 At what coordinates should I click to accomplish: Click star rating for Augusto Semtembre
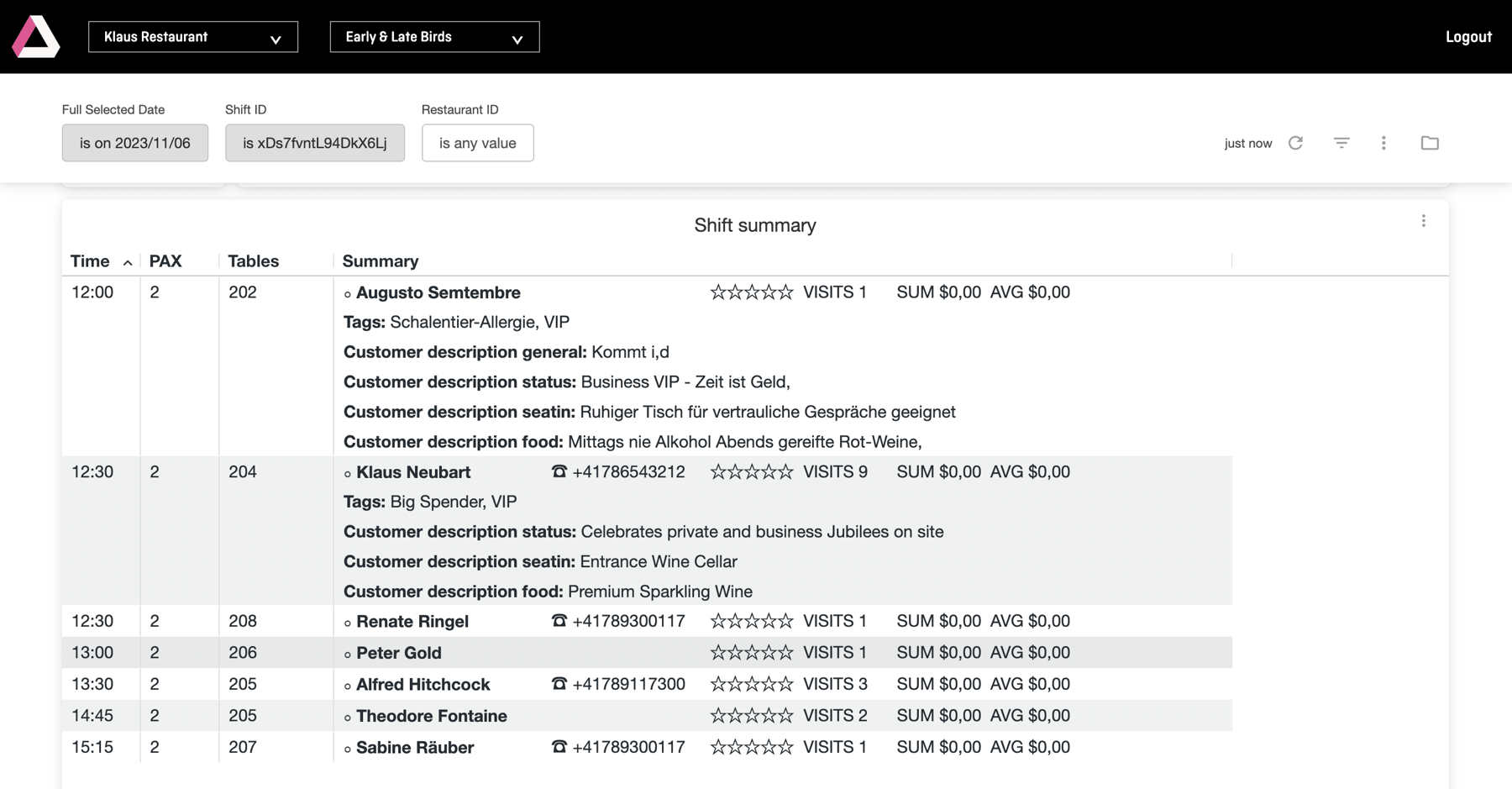point(751,292)
